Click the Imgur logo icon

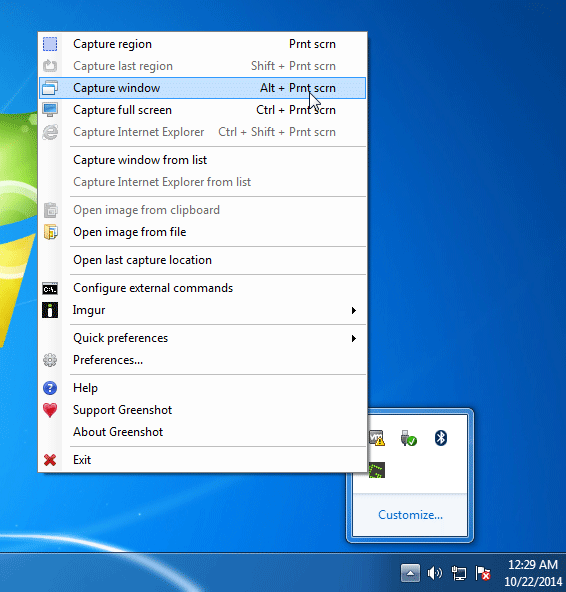coord(50,310)
